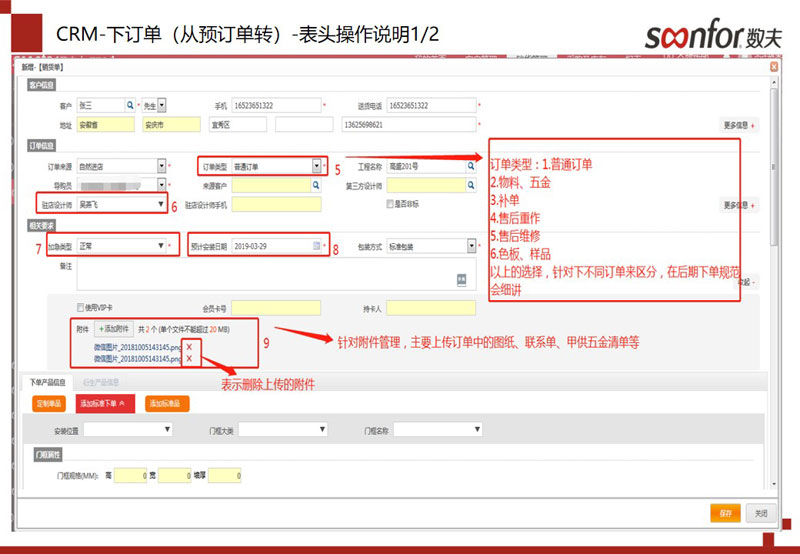
Task: Delete the first uploaded attachment with X
Action: tap(189, 346)
